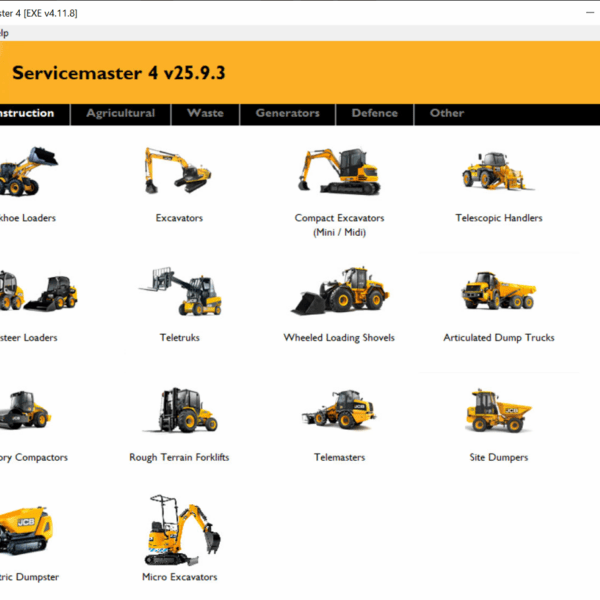Click the Micro Excavators label

[179, 577]
